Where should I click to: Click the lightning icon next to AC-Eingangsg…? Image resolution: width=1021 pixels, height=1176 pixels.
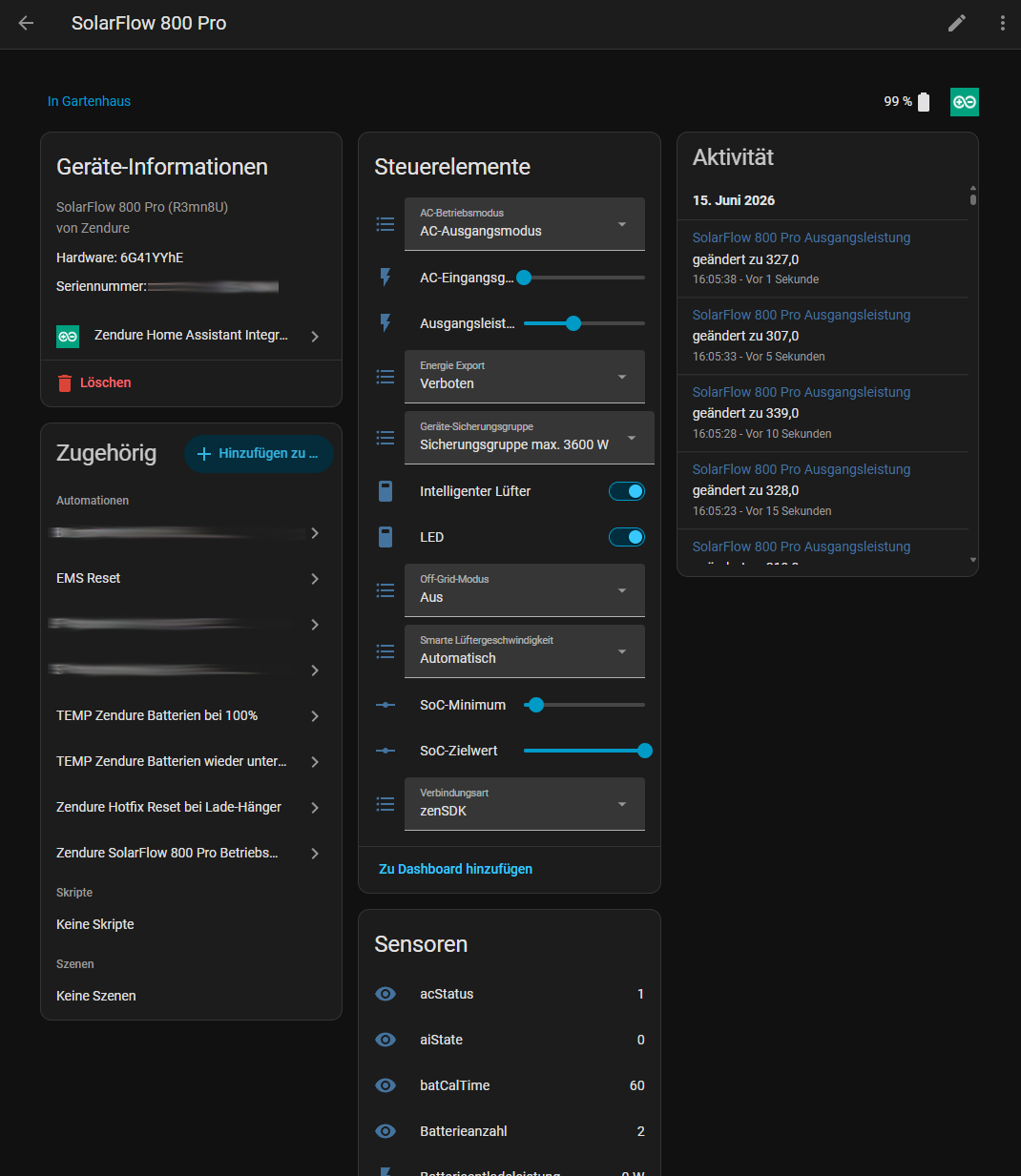coord(385,278)
